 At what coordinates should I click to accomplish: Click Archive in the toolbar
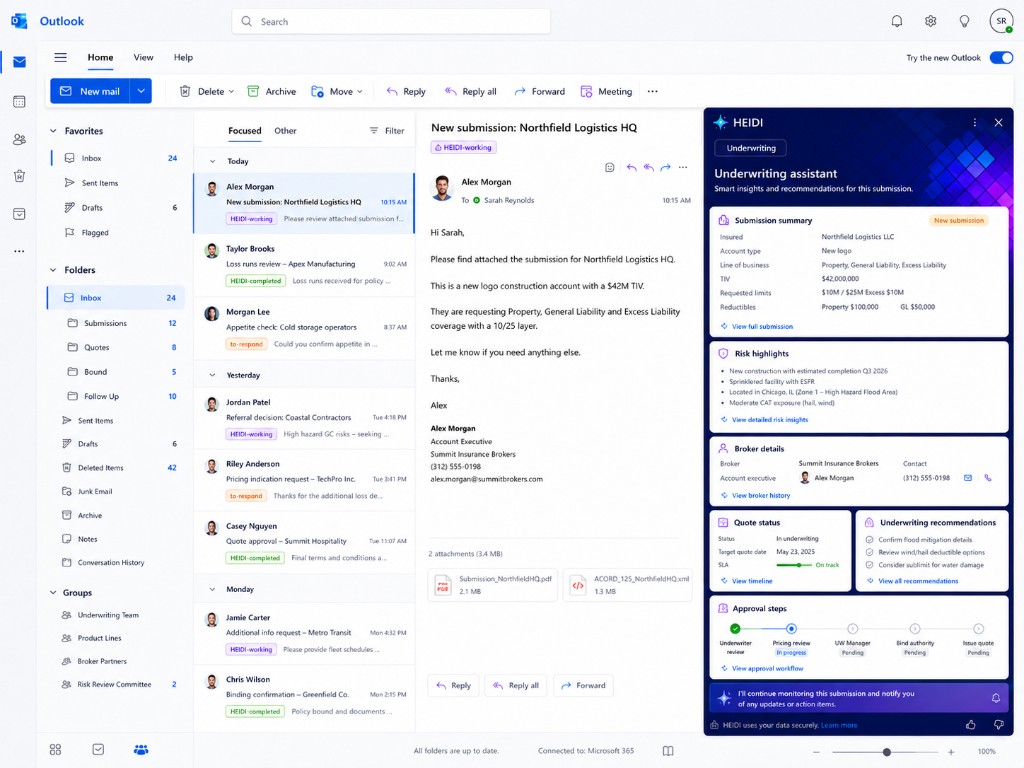tap(272, 91)
